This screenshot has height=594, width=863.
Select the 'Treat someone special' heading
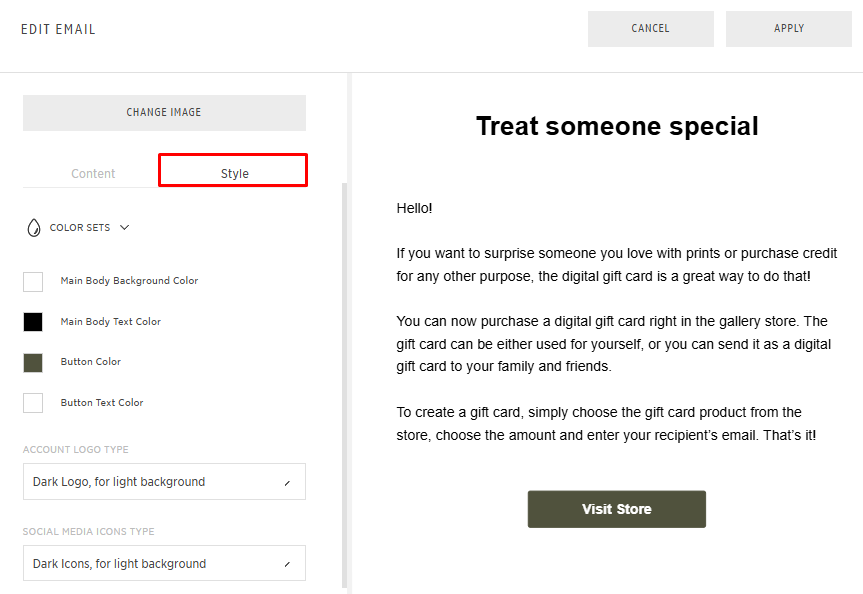click(x=616, y=127)
